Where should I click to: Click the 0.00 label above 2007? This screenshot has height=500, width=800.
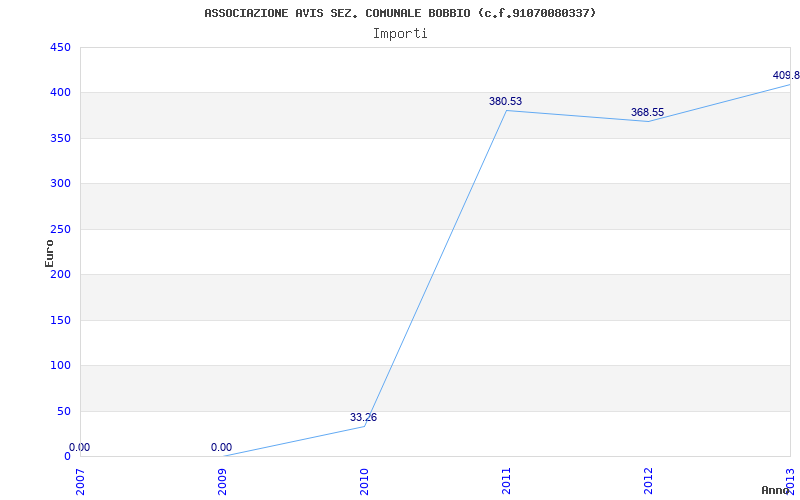[80, 447]
